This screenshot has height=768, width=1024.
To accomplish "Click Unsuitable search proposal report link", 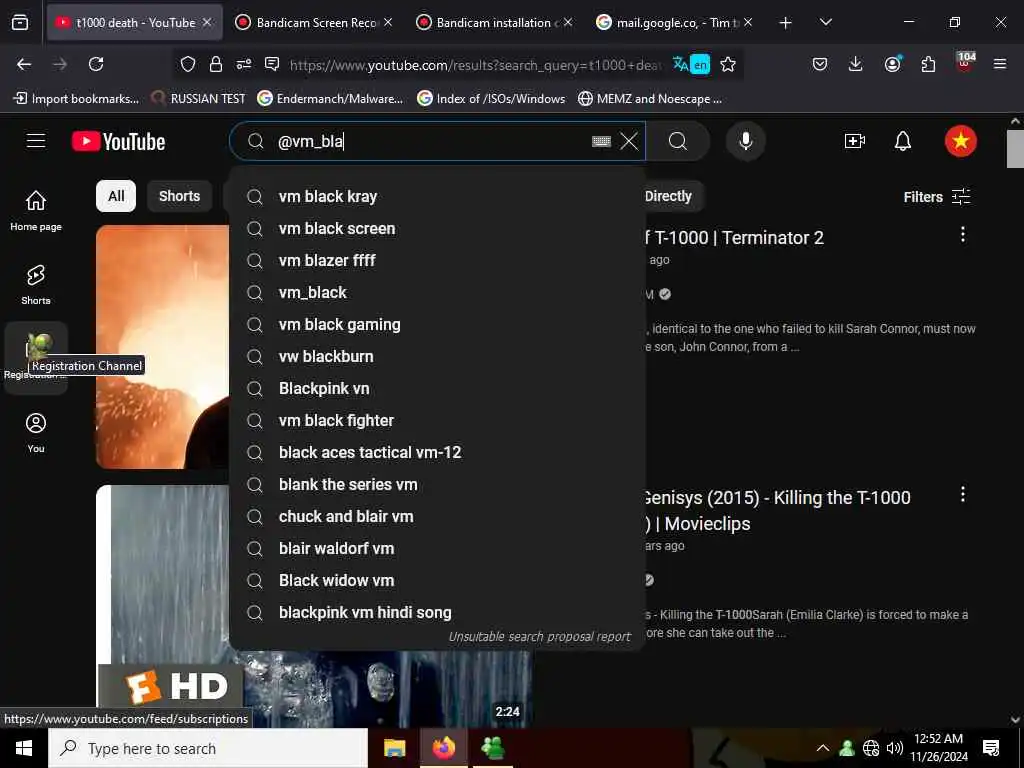I will (539, 637).
